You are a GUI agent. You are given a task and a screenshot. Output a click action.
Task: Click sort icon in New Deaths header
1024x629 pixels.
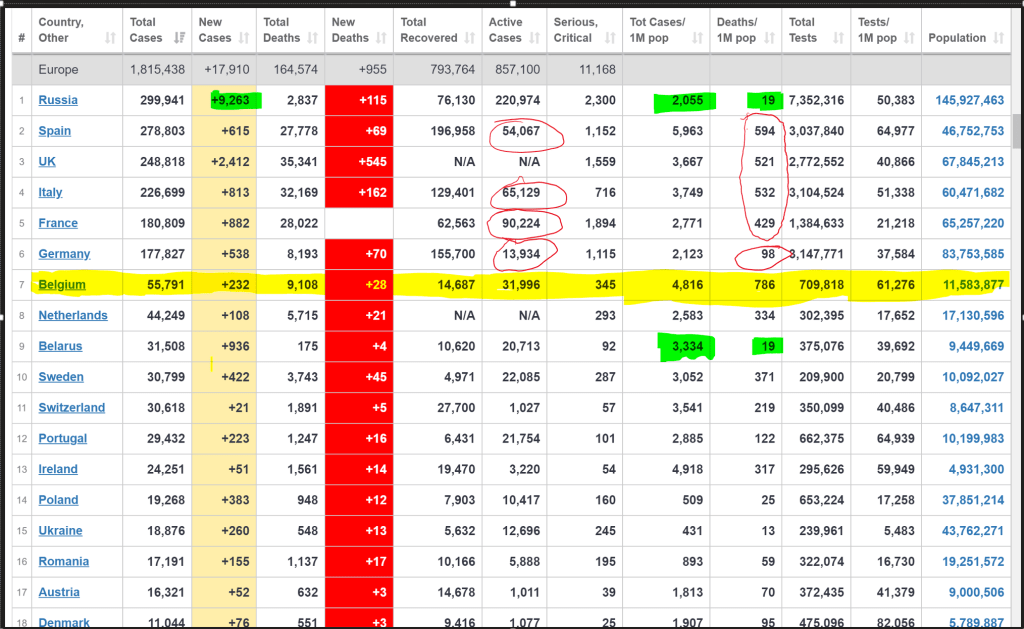[x=382, y=38]
